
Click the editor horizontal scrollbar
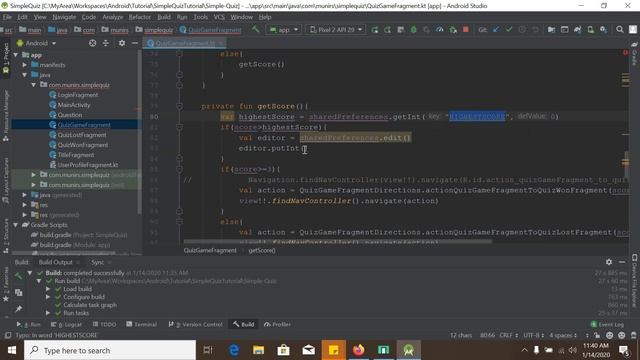tap(338, 241)
